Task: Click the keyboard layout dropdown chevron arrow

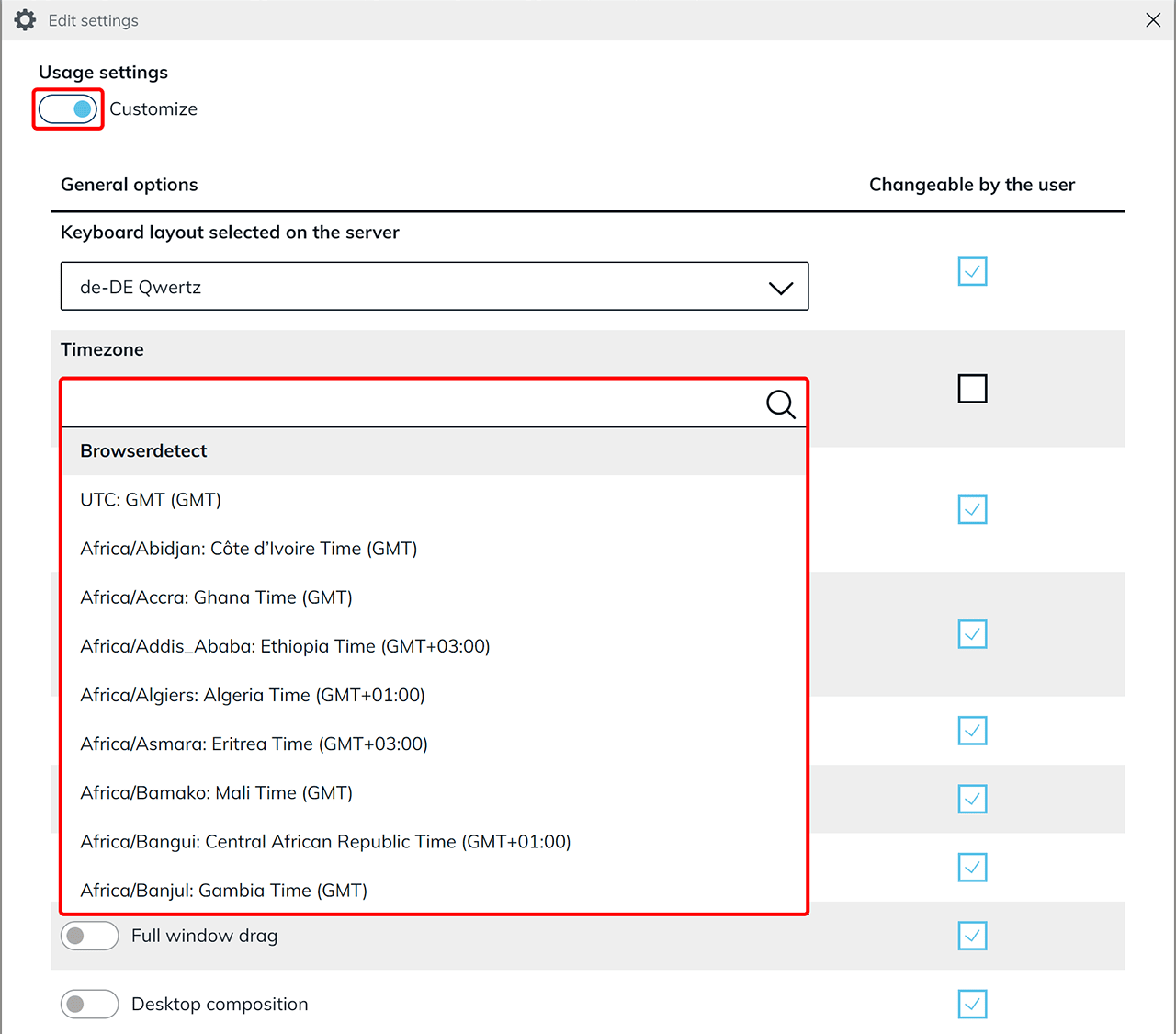Action: [780, 288]
